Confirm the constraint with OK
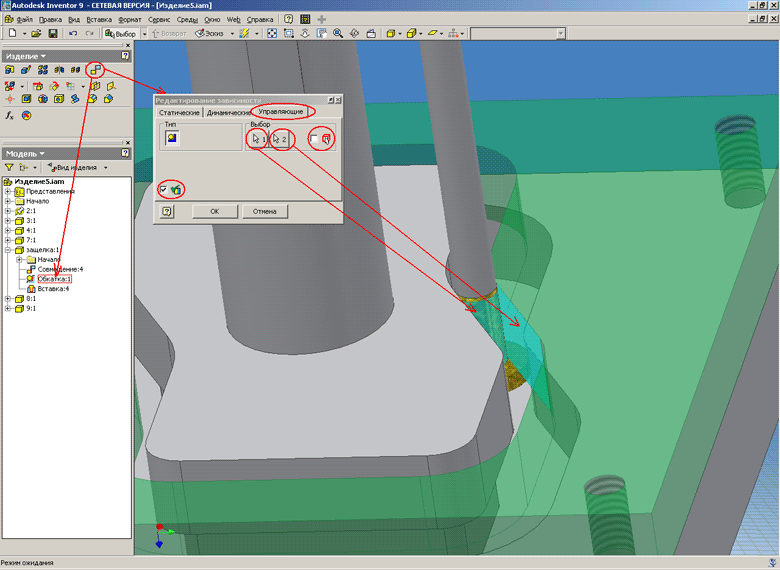The image size is (780, 570). [214, 211]
